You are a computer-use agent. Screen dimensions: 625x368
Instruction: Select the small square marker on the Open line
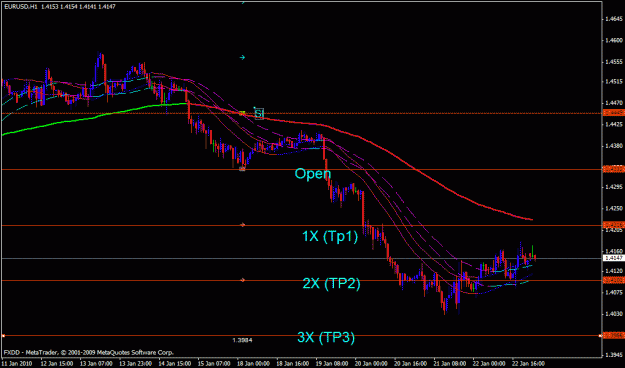(x=242, y=169)
